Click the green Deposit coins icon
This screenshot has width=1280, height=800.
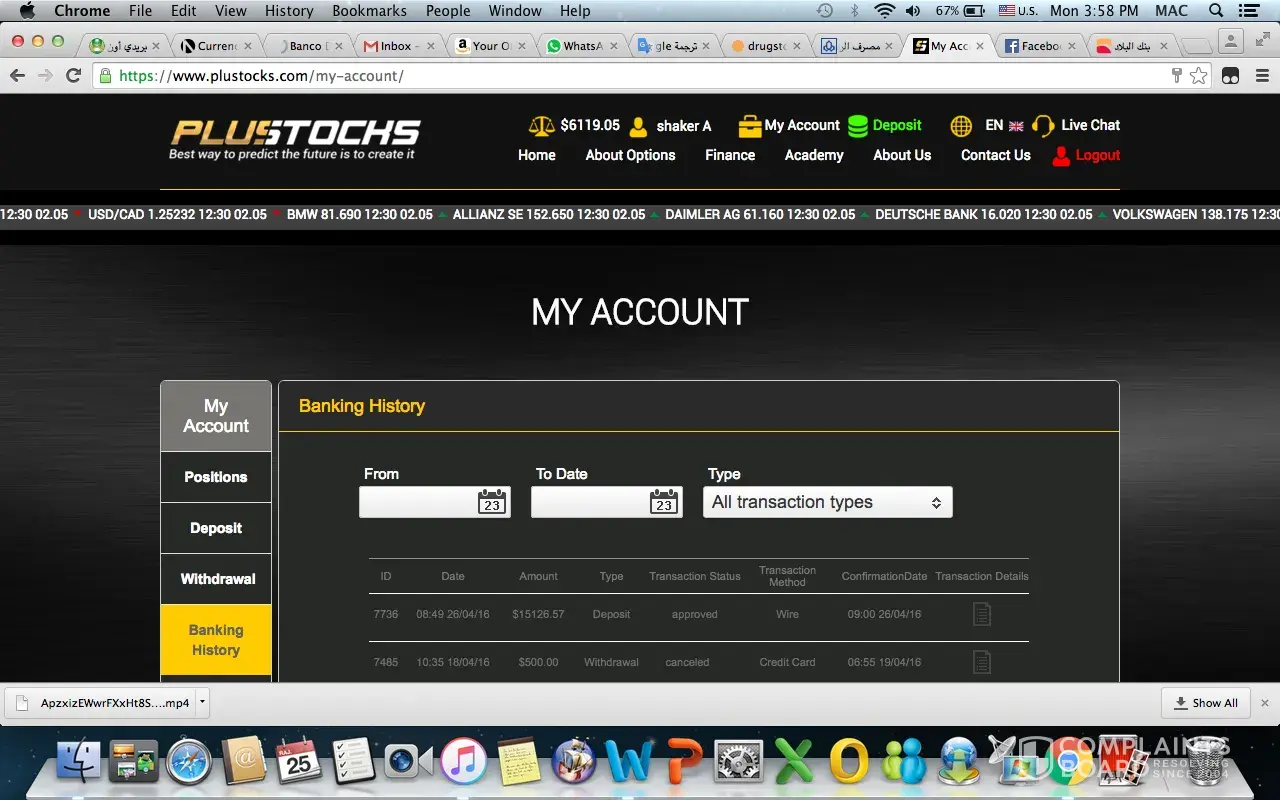[x=857, y=126]
